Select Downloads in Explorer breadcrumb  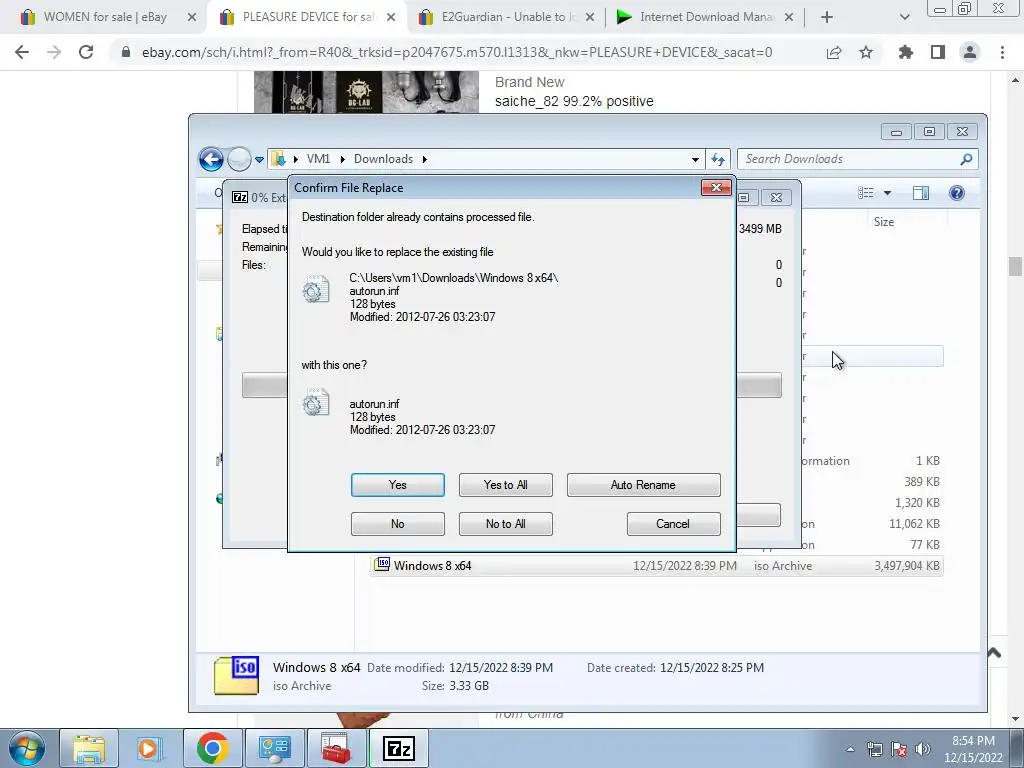(383, 159)
